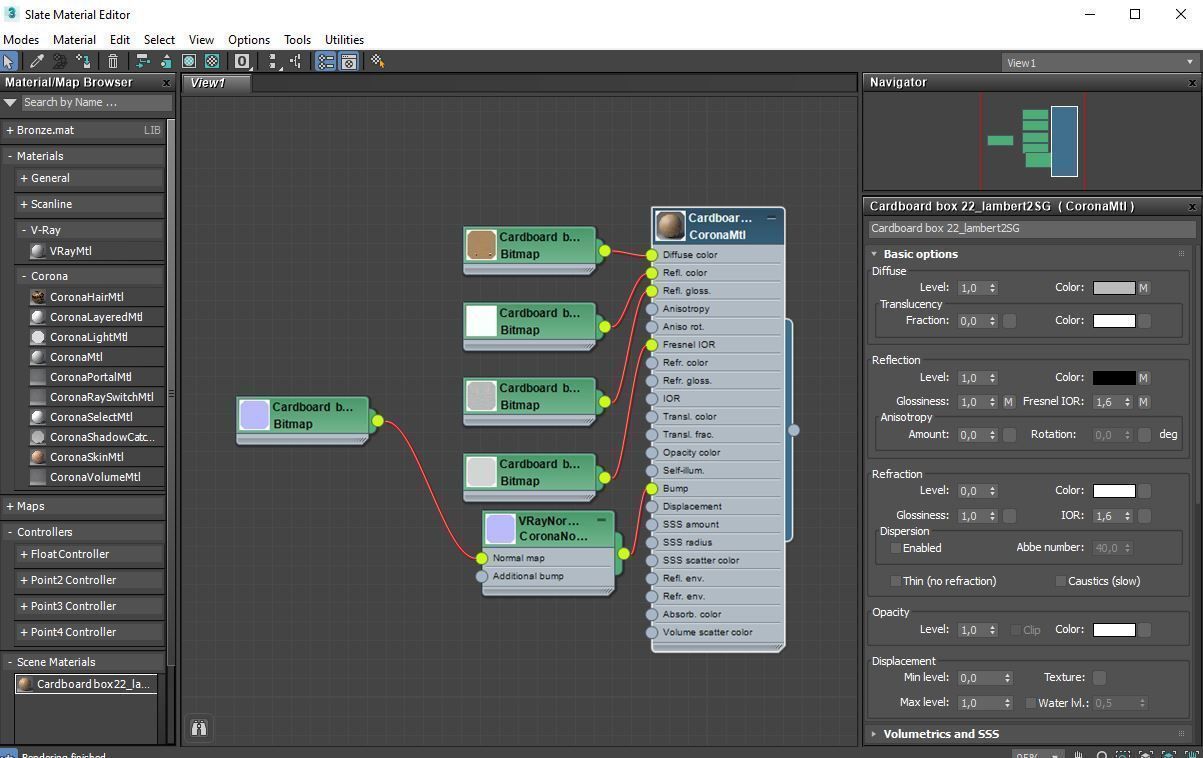Click the Diffuse color input socket
Screen dimensions: 1203x758
click(x=652, y=255)
